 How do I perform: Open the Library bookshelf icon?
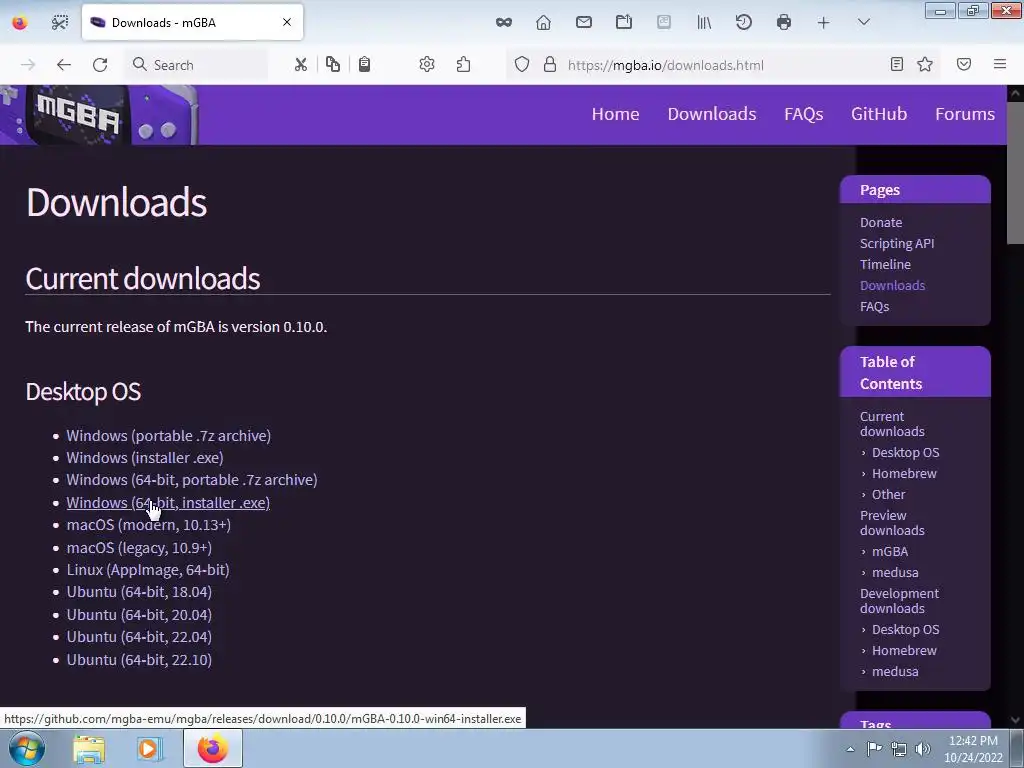pyautogui.click(x=704, y=23)
